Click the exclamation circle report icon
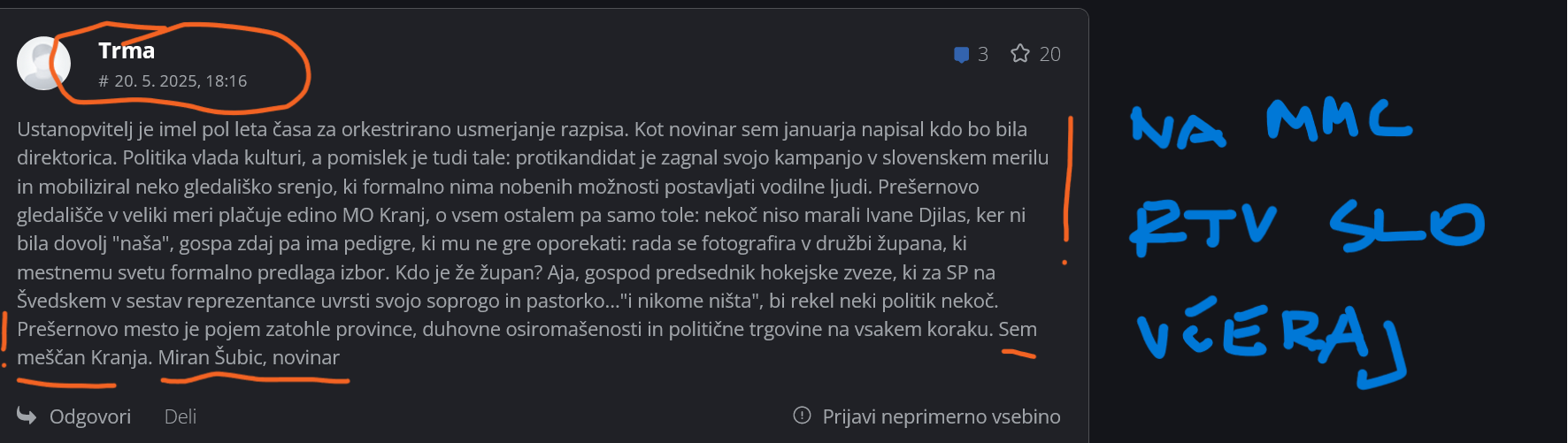Image resolution: width=1568 pixels, height=443 pixels. pyautogui.click(x=802, y=416)
